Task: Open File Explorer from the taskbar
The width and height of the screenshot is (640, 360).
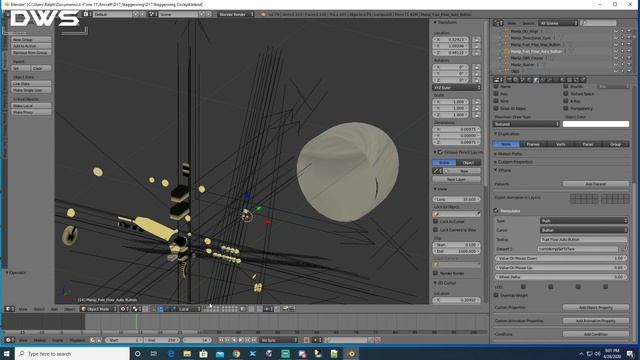Action: pos(187,353)
